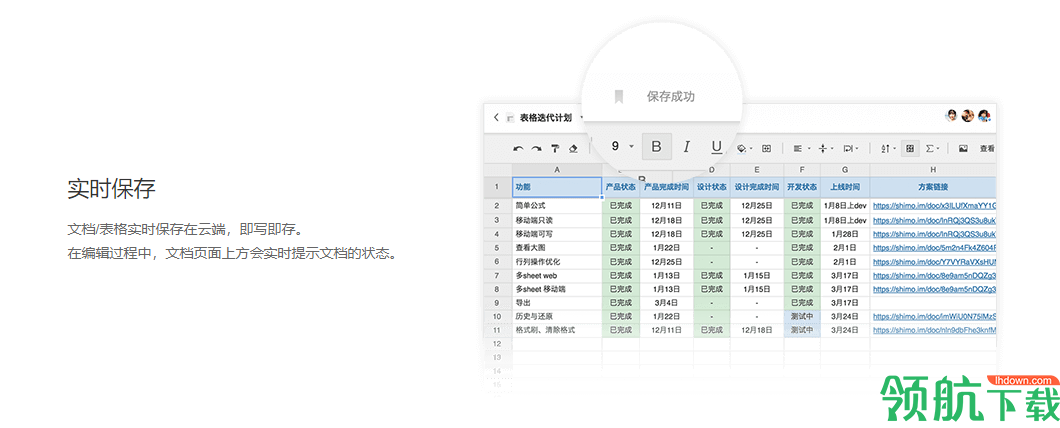The image size is (1060, 428).
Task: Select row 2 header
Action: click(497, 206)
